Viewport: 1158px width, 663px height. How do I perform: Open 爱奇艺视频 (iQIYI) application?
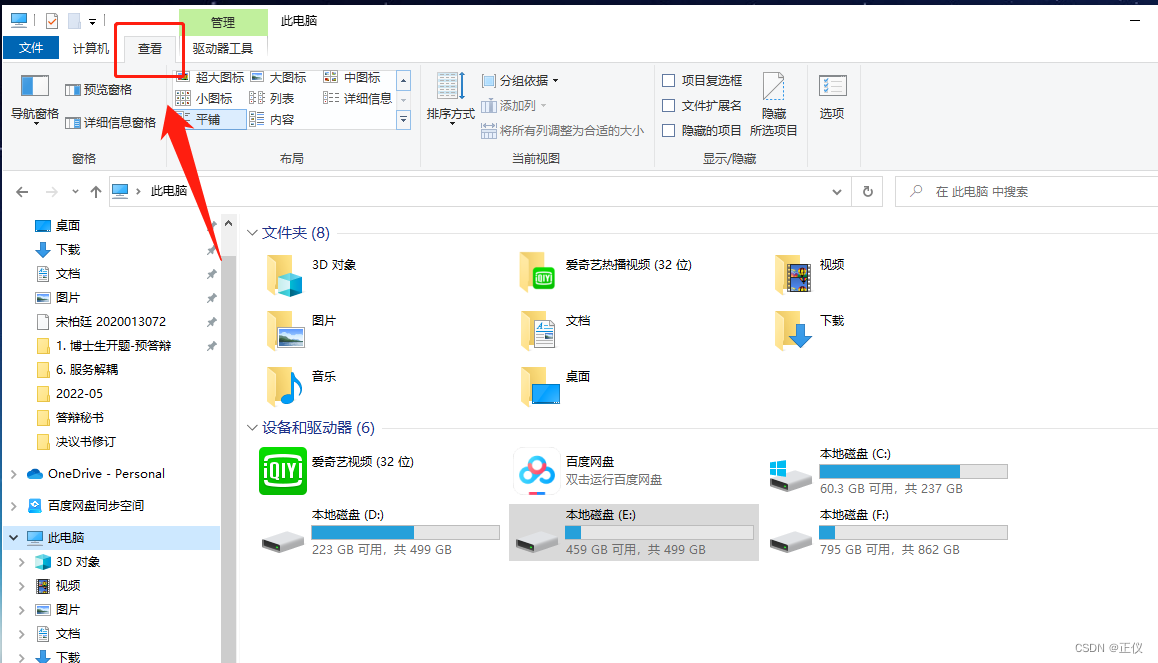[x=283, y=470]
